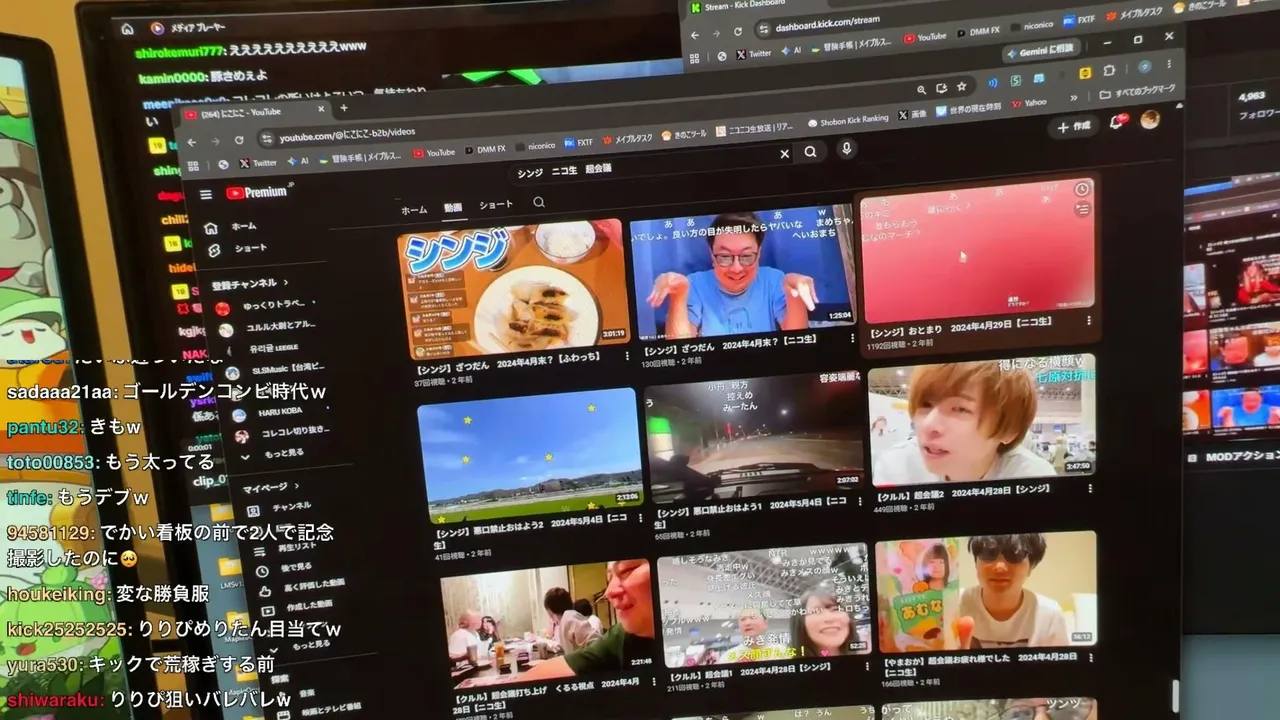Open the Extensions puzzle icon
1280x720 pixels.
(1109, 72)
